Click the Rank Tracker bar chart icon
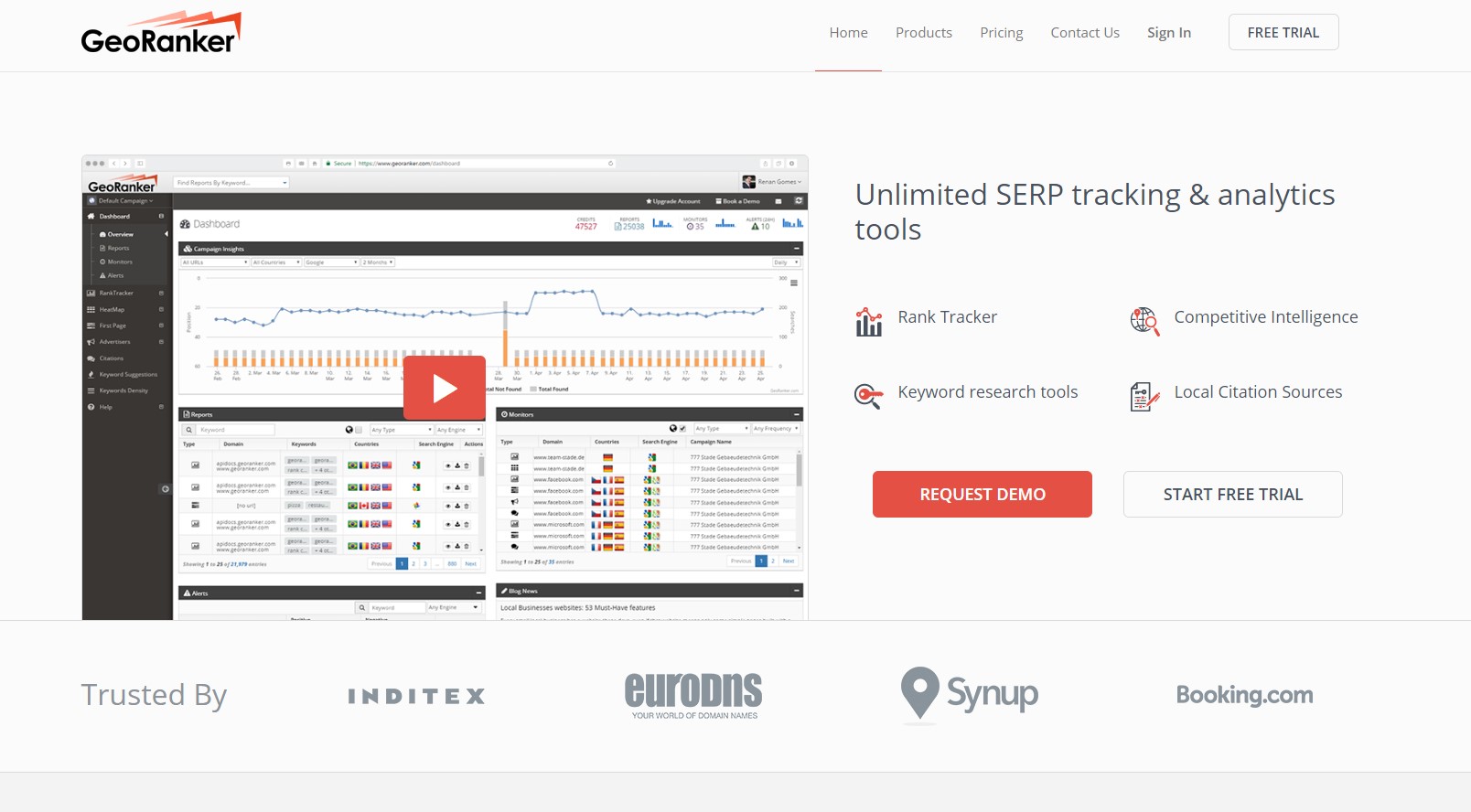Screen dimensions: 1471x812 [x=869, y=322]
